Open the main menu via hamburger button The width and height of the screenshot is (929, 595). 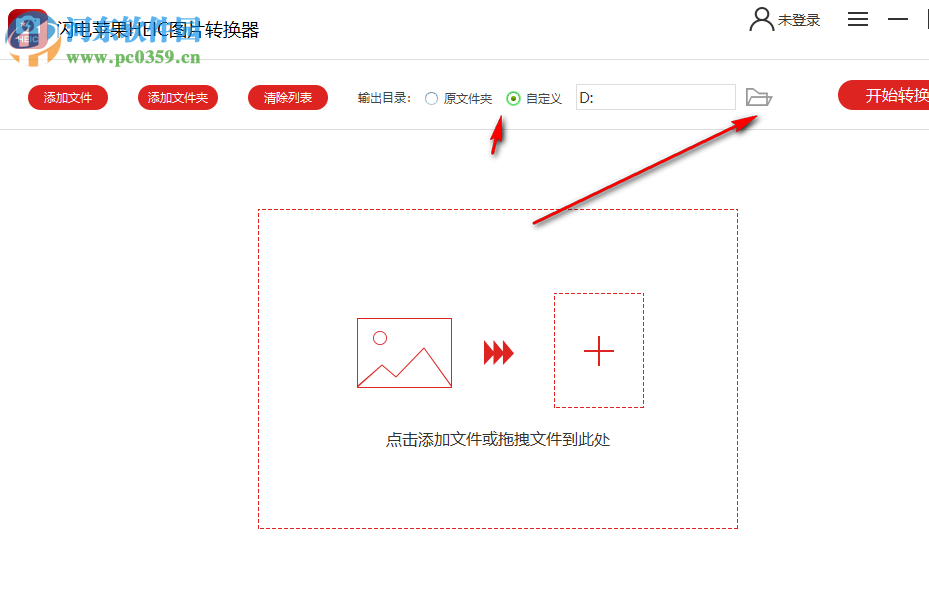pos(857,19)
